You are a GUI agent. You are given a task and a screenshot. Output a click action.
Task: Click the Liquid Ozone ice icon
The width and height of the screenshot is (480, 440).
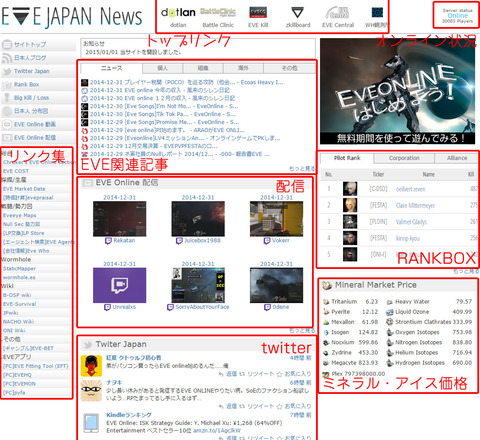pyautogui.click(x=390, y=312)
